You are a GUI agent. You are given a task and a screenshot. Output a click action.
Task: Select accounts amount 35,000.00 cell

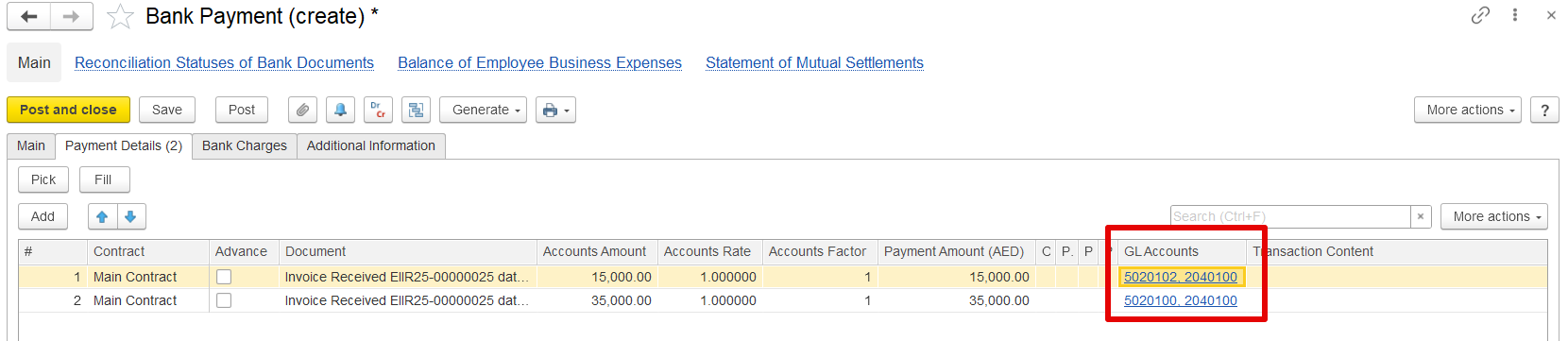597,300
